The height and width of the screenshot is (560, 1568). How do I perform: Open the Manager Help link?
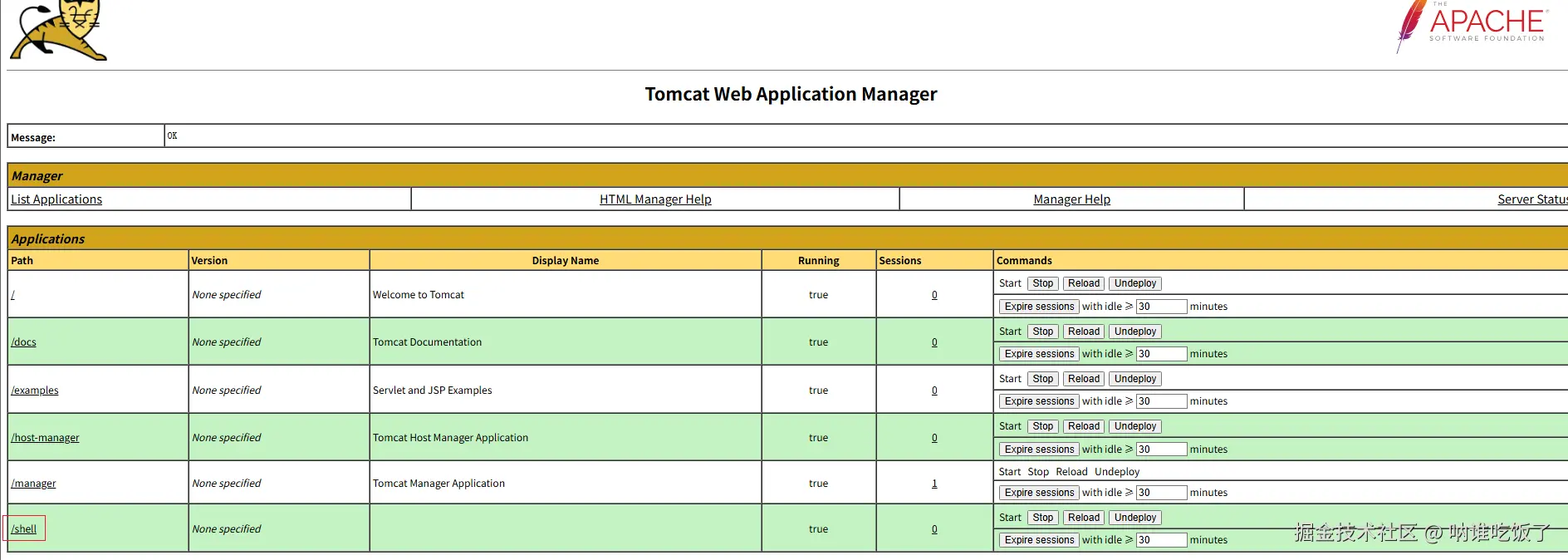click(x=1071, y=199)
